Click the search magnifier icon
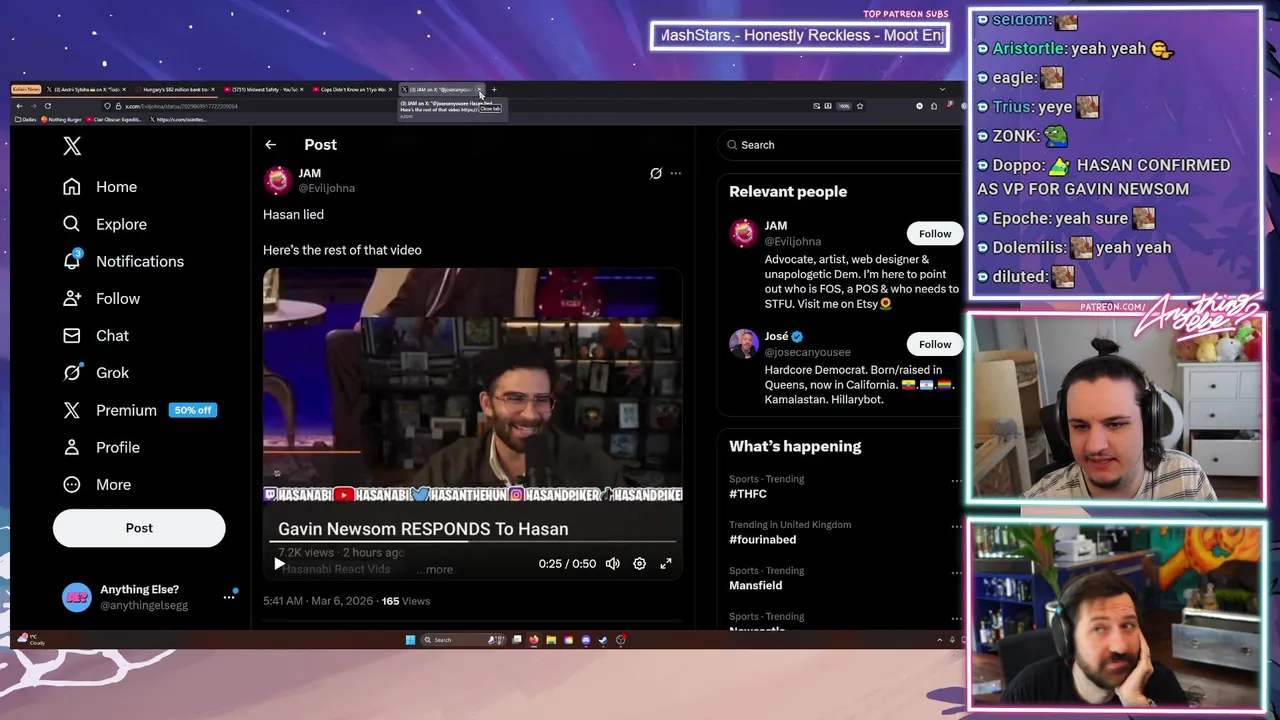This screenshot has height=720, width=1280. [x=732, y=145]
